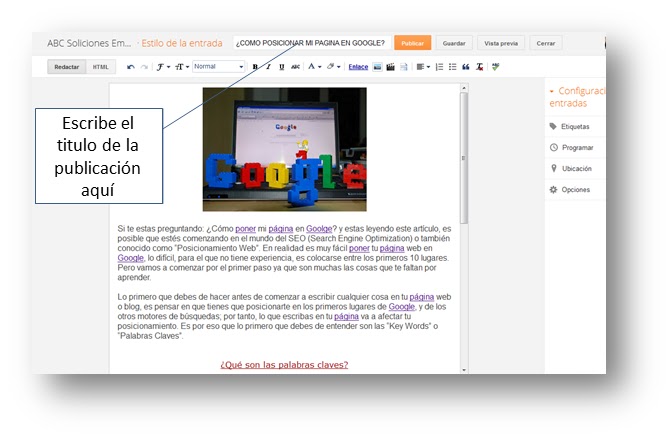The height and width of the screenshot is (439, 671).
Task: Toggle strikethrough formatting
Action: click(x=295, y=67)
